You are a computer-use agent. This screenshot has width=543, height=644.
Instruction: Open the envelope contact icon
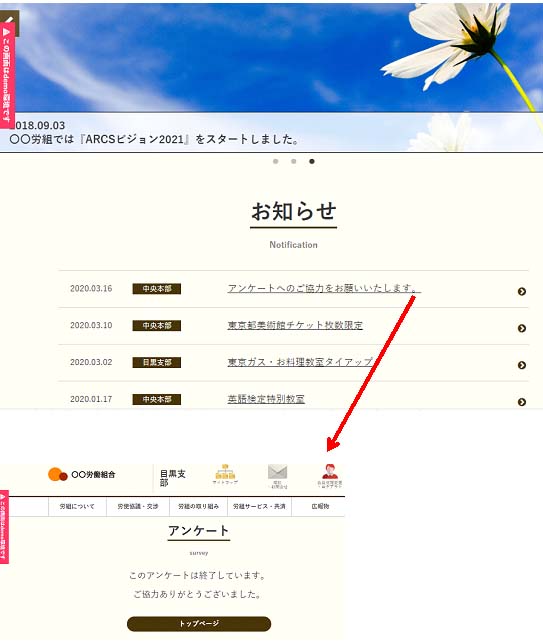click(x=278, y=476)
